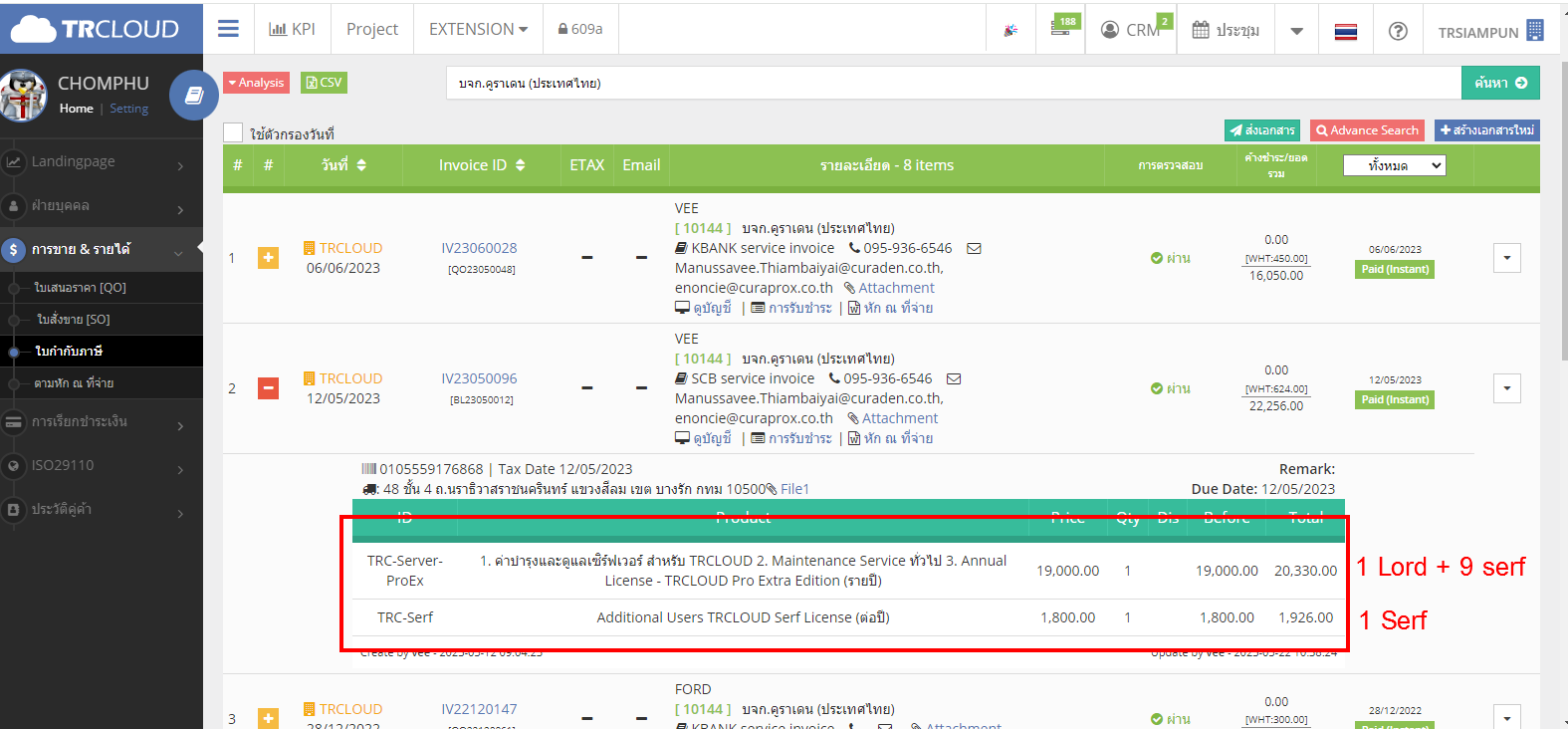Click หัก ณ ที่จ่าย in IV23060028 row
Image resolution: width=1568 pixels, height=729 pixels.
pyautogui.click(x=890, y=308)
